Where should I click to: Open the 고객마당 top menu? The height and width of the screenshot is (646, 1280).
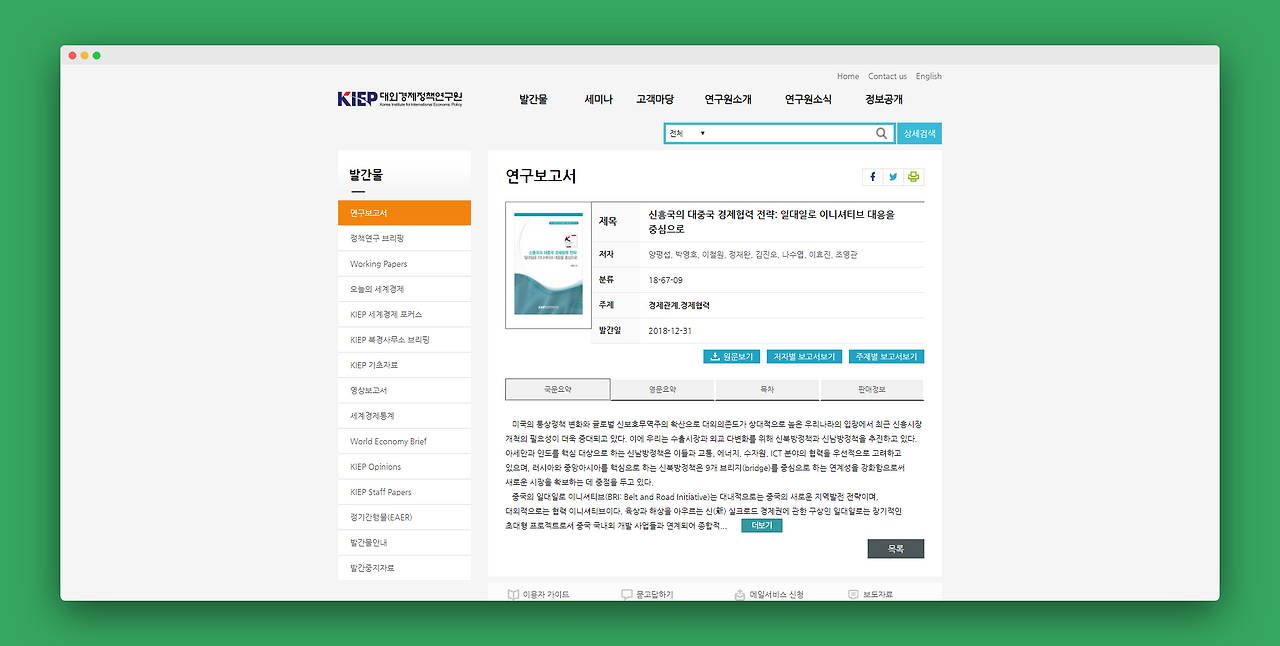coord(655,99)
